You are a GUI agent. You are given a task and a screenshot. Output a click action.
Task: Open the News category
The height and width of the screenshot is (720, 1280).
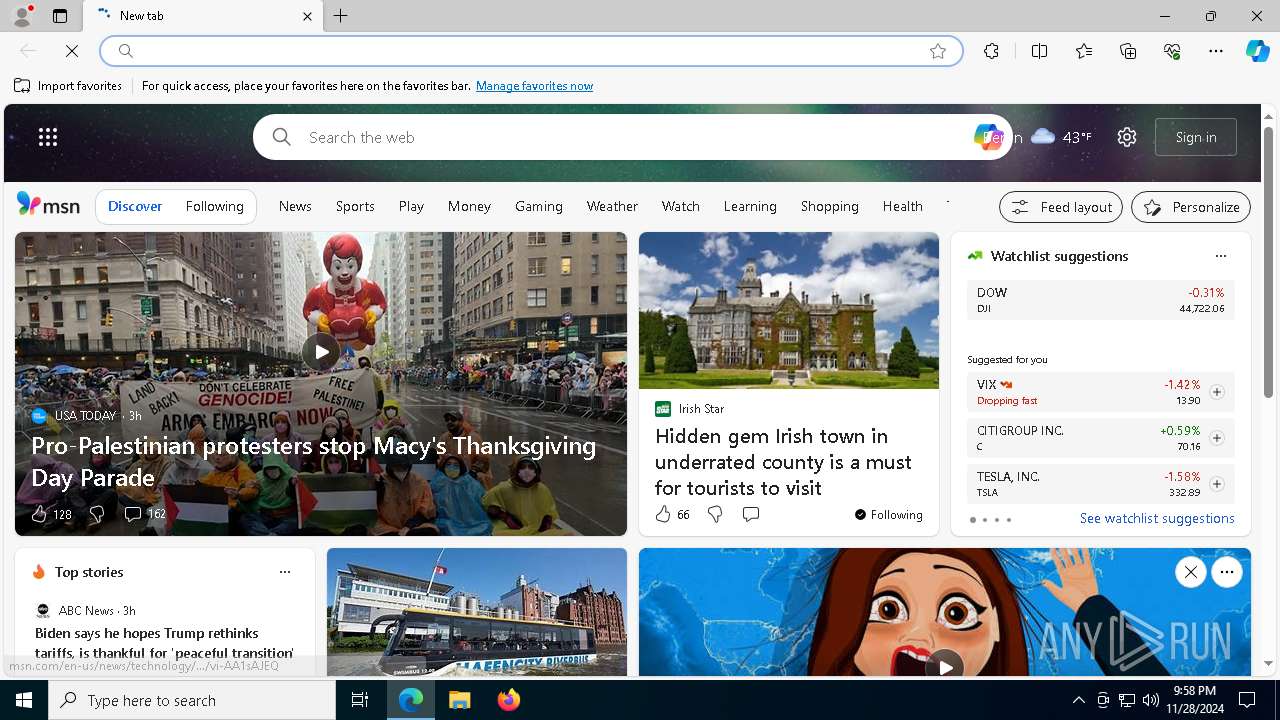point(295,206)
